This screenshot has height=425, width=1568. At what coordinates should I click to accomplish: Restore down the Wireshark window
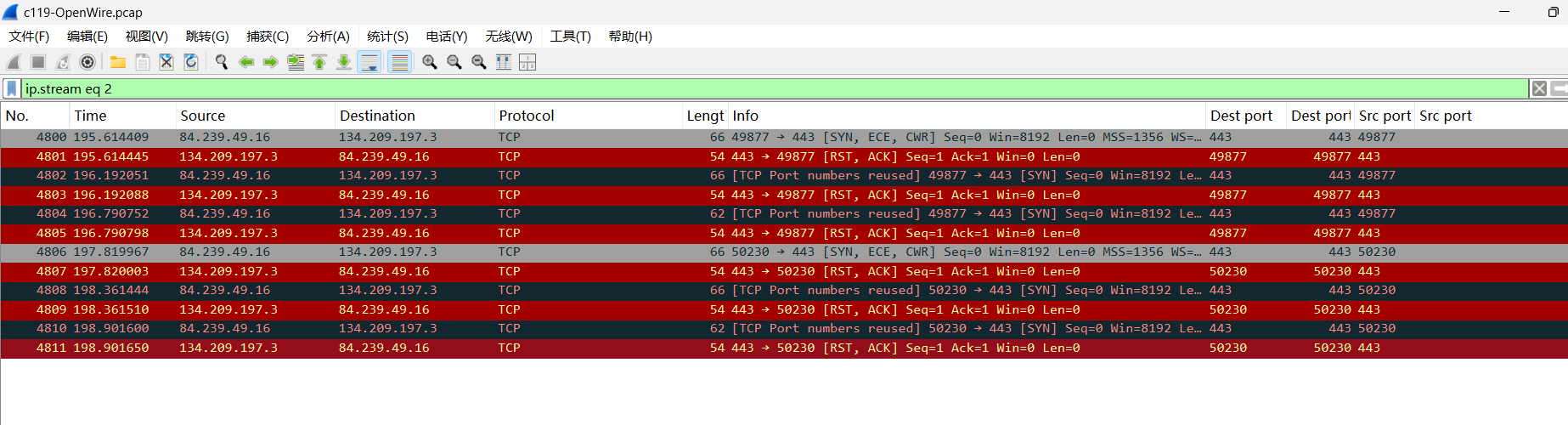[1553, 12]
